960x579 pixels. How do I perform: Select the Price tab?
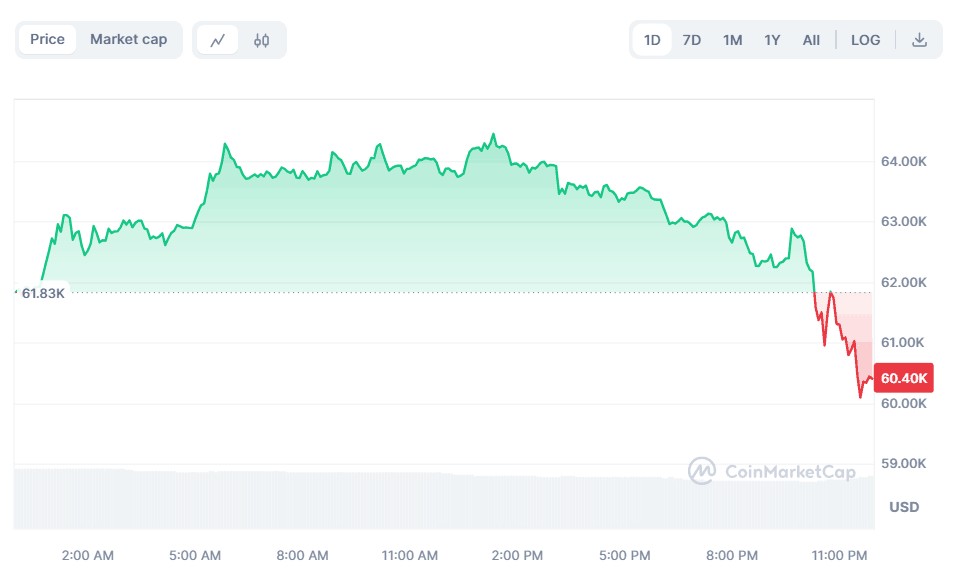47,40
